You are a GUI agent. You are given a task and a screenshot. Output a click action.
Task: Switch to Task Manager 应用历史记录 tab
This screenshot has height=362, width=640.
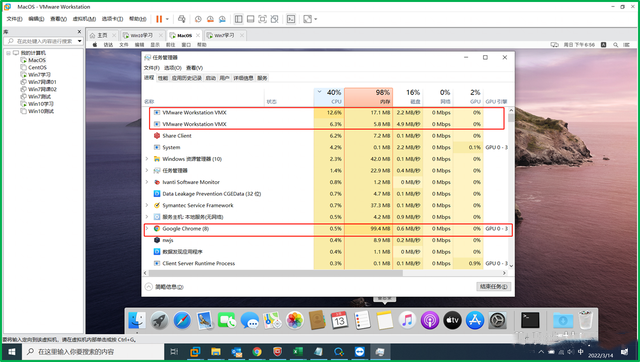pyautogui.click(x=187, y=78)
